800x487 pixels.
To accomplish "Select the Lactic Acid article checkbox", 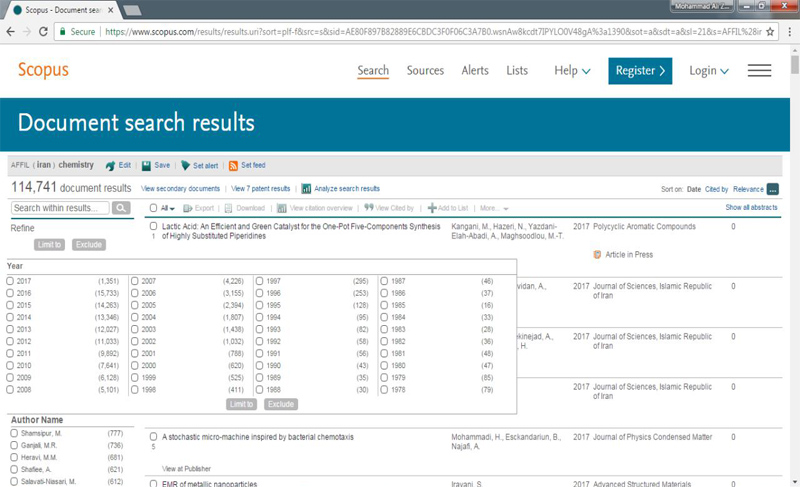I will (154, 226).
